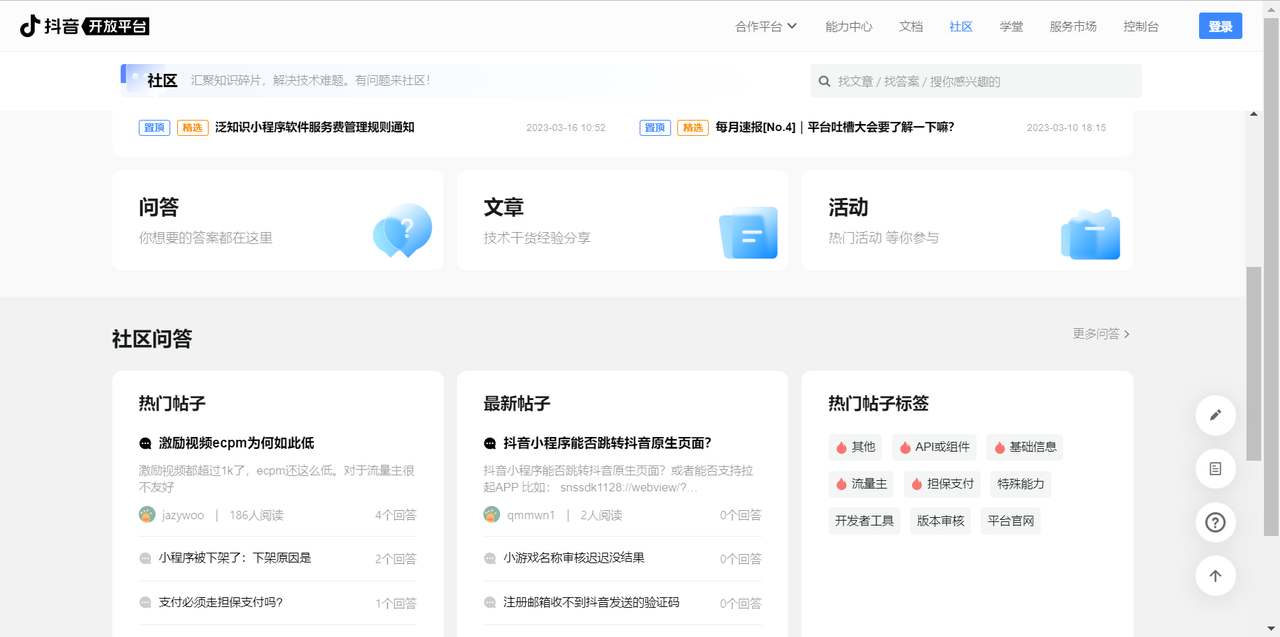Open pinned post 泛知识小程序软件服务费管理规则通知
Image resolution: width=1280 pixels, height=637 pixels.
pyautogui.click(x=314, y=127)
